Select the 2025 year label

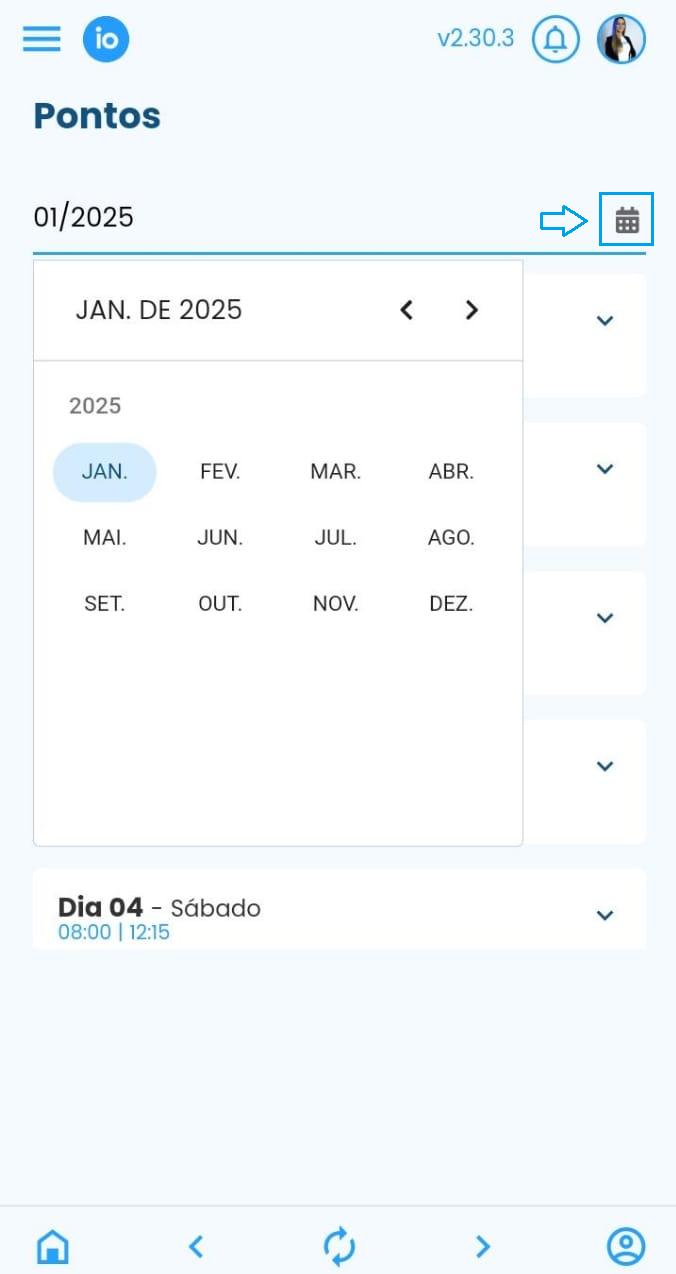click(x=95, y=405)
